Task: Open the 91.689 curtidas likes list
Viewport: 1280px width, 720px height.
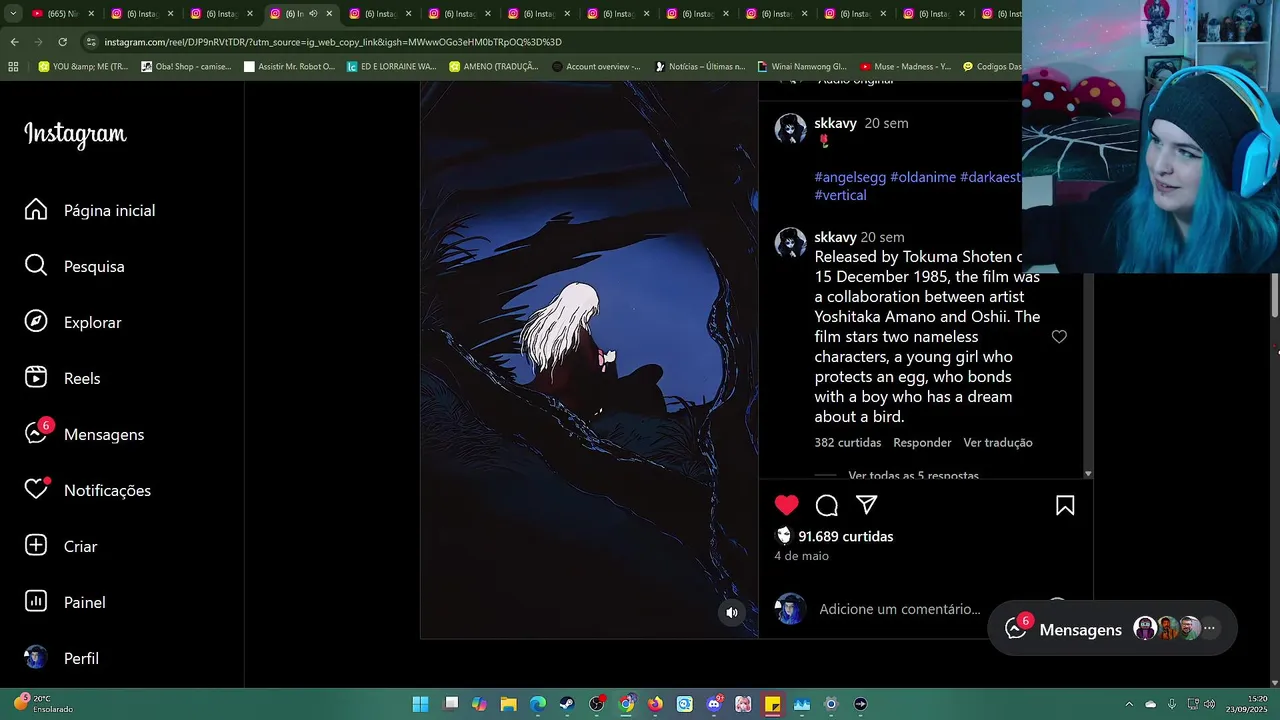Action: coord(846,536)
